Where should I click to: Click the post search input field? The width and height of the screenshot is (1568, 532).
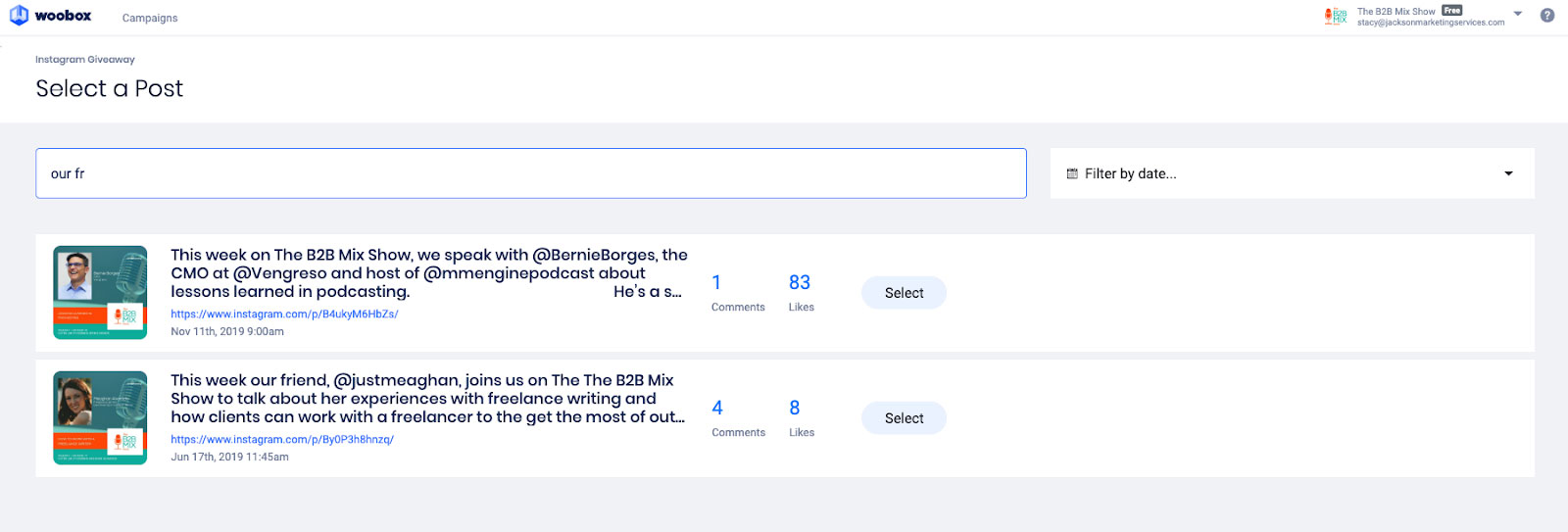click(531, 173)
